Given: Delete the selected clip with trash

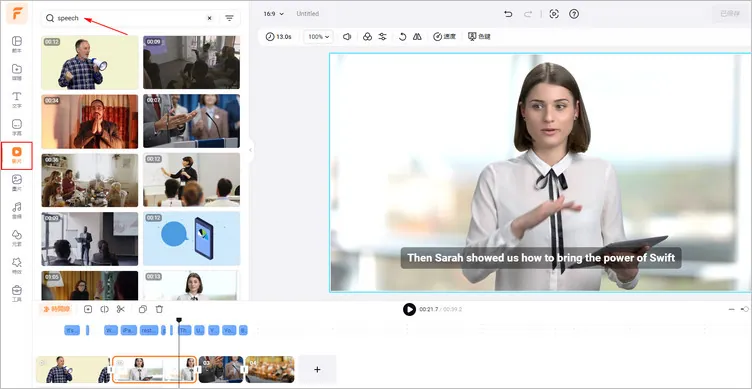Looking at the screenshot, I should pos(160,309).
